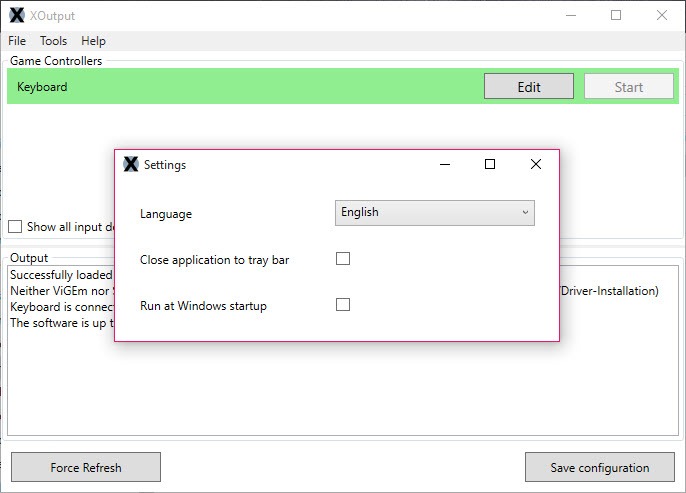This screenshot has width=686, height=493.
Task: Click the X logo in Settings title bar
Action: pos(131,164)
